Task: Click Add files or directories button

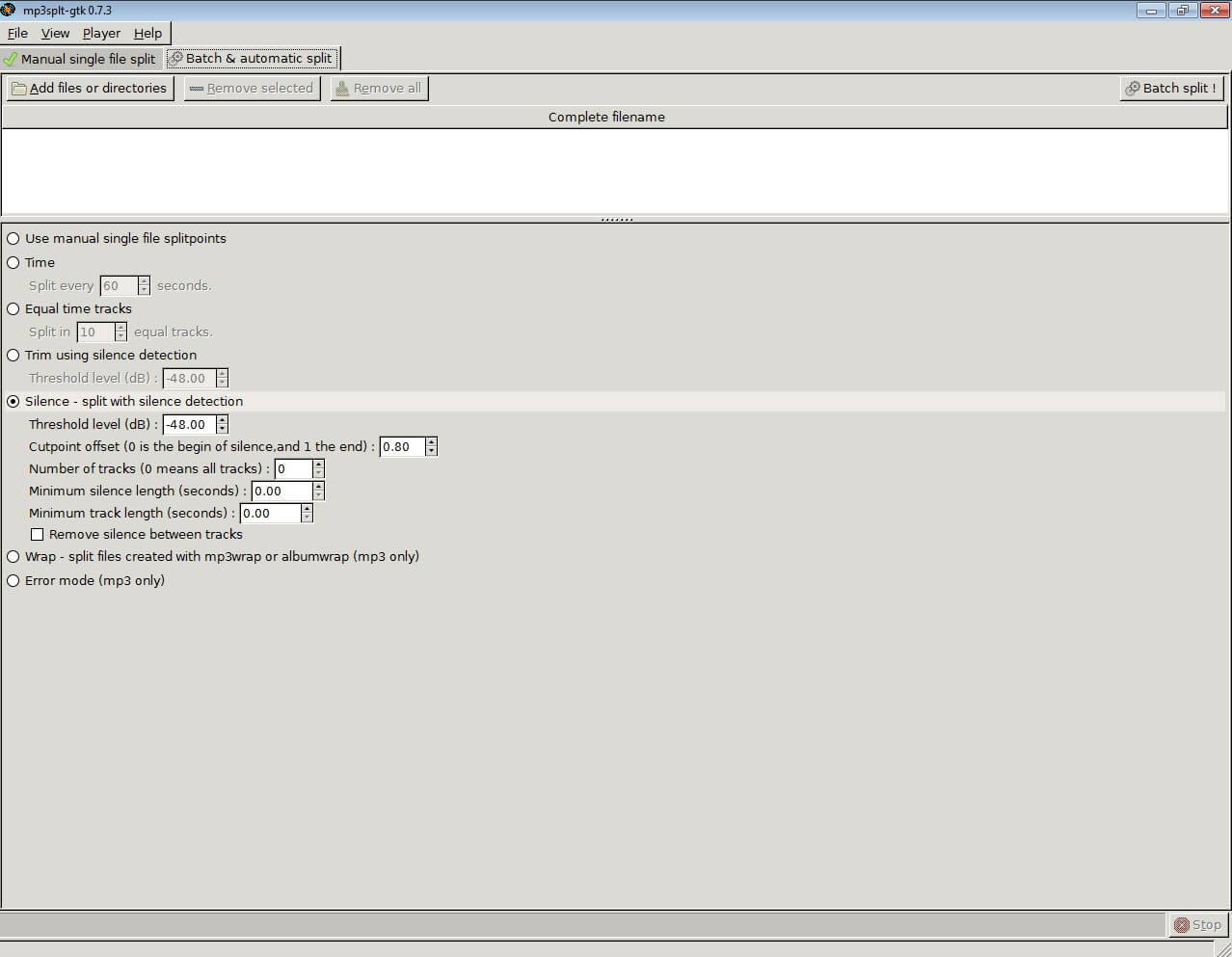Action: click(x=89, y=88)
